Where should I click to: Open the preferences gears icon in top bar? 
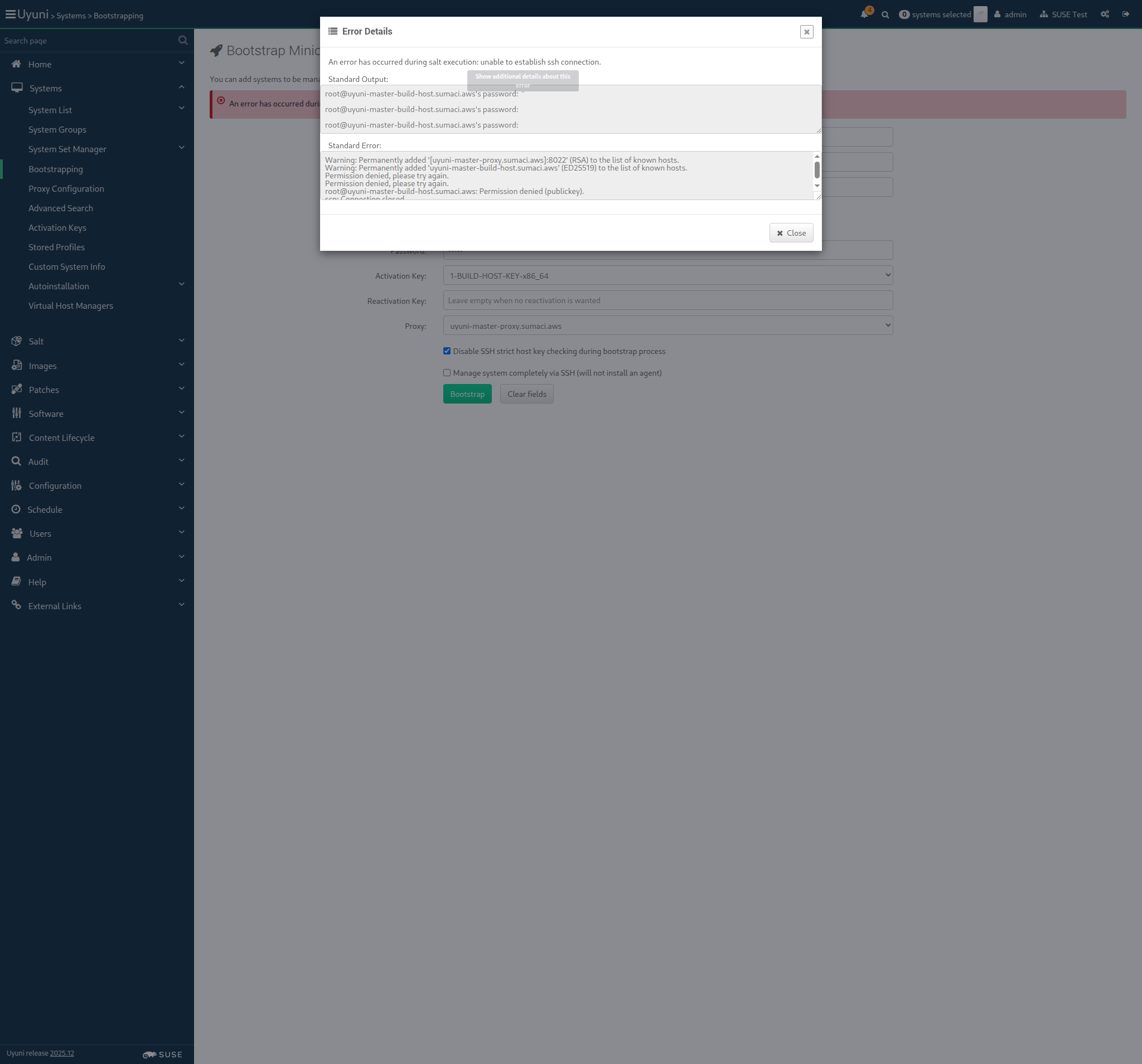click(1105, 14)
